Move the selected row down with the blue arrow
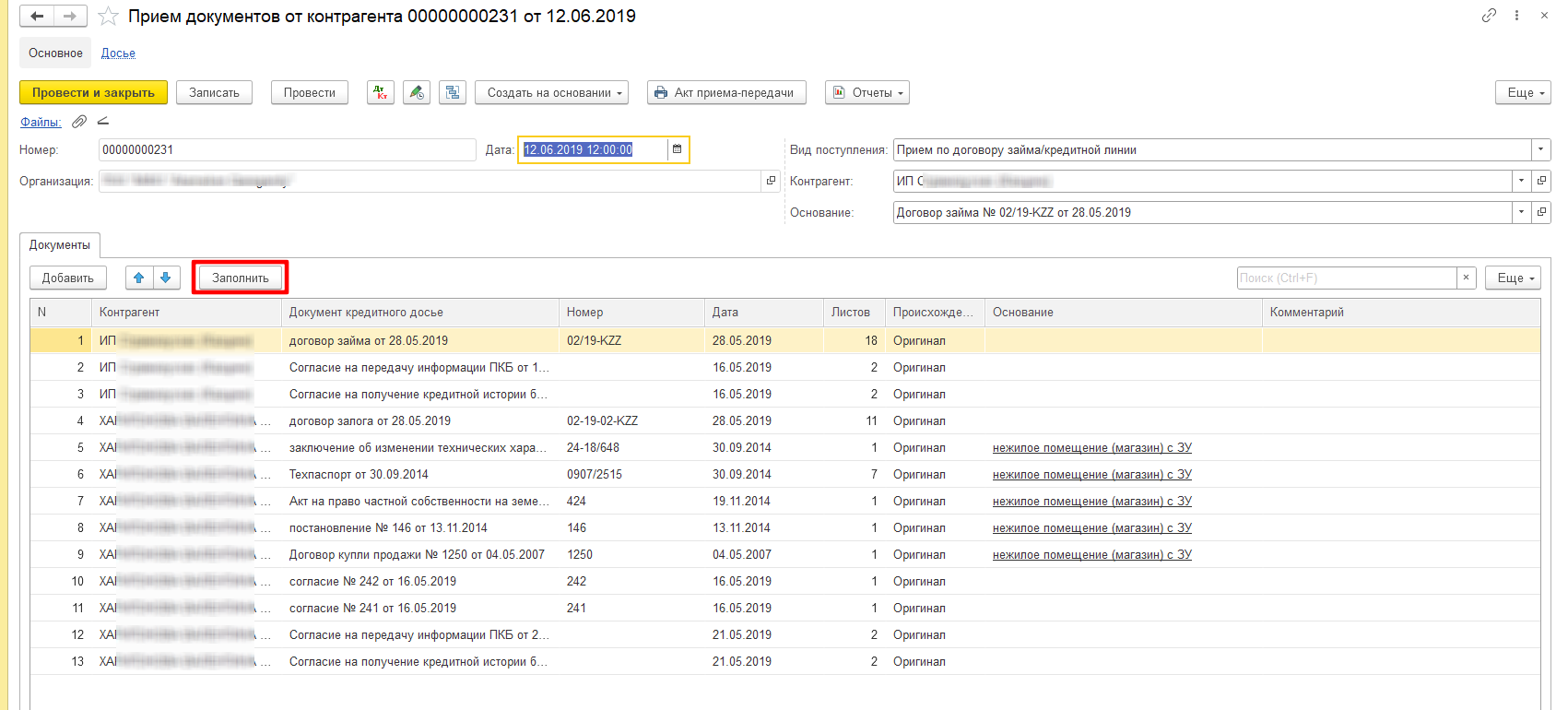The height and width of the screenshot is (710, 1568). 166,278
